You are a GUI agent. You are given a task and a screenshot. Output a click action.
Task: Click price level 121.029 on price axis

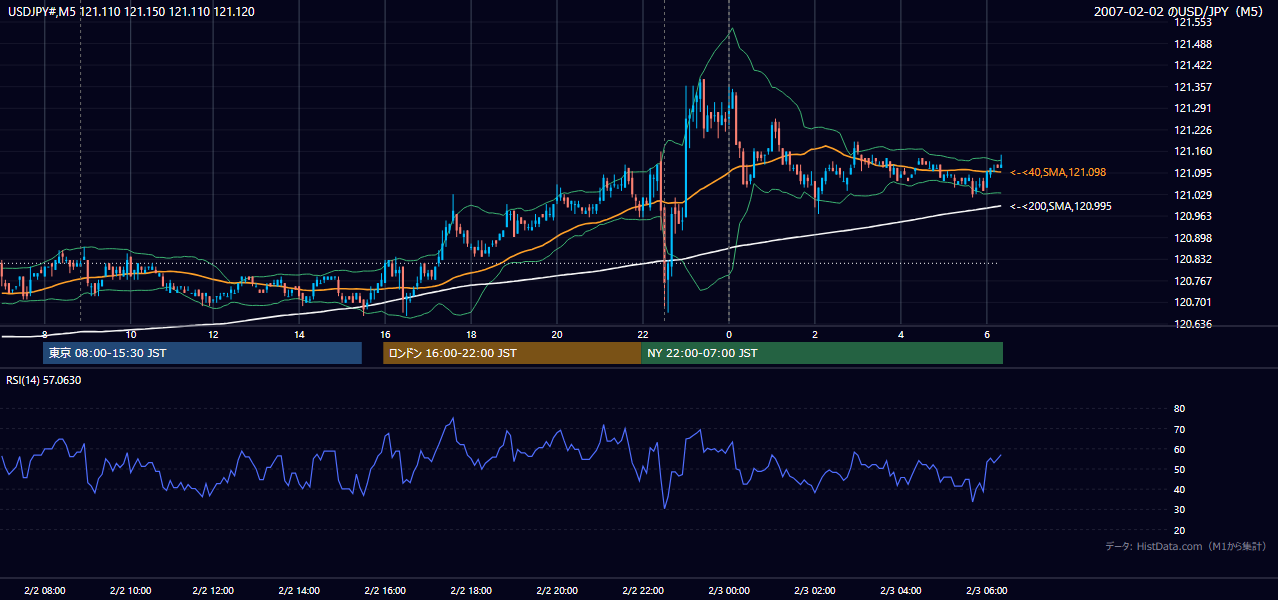pyautogui.click(x=1192, y=194)
